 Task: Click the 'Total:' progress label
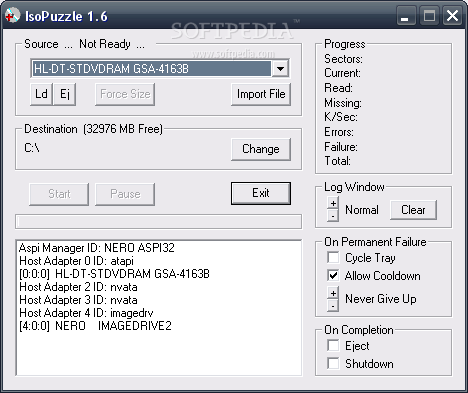pyautogui.click(x=337, y=161)
